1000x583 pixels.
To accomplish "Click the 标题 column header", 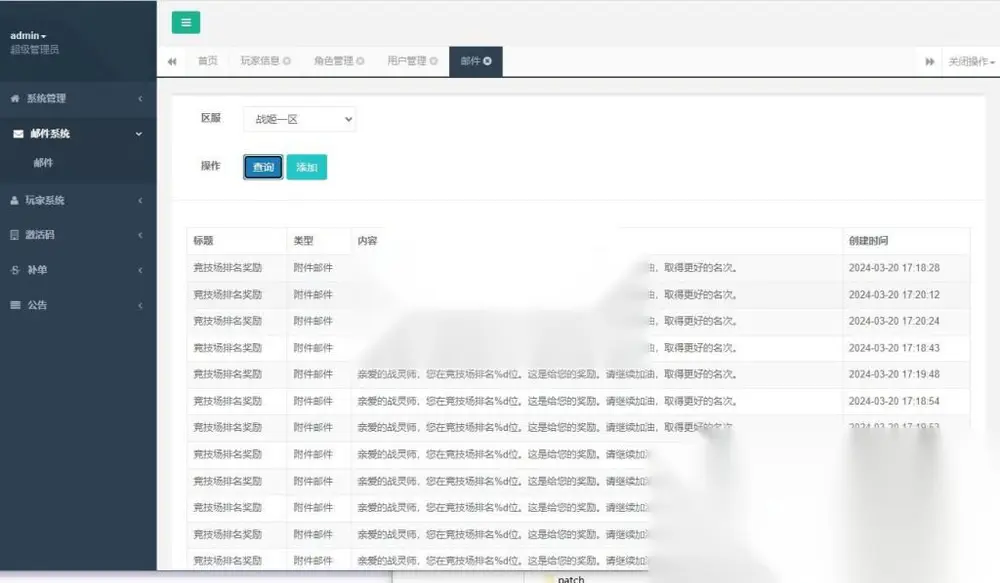I will click(x=203, y=240).
